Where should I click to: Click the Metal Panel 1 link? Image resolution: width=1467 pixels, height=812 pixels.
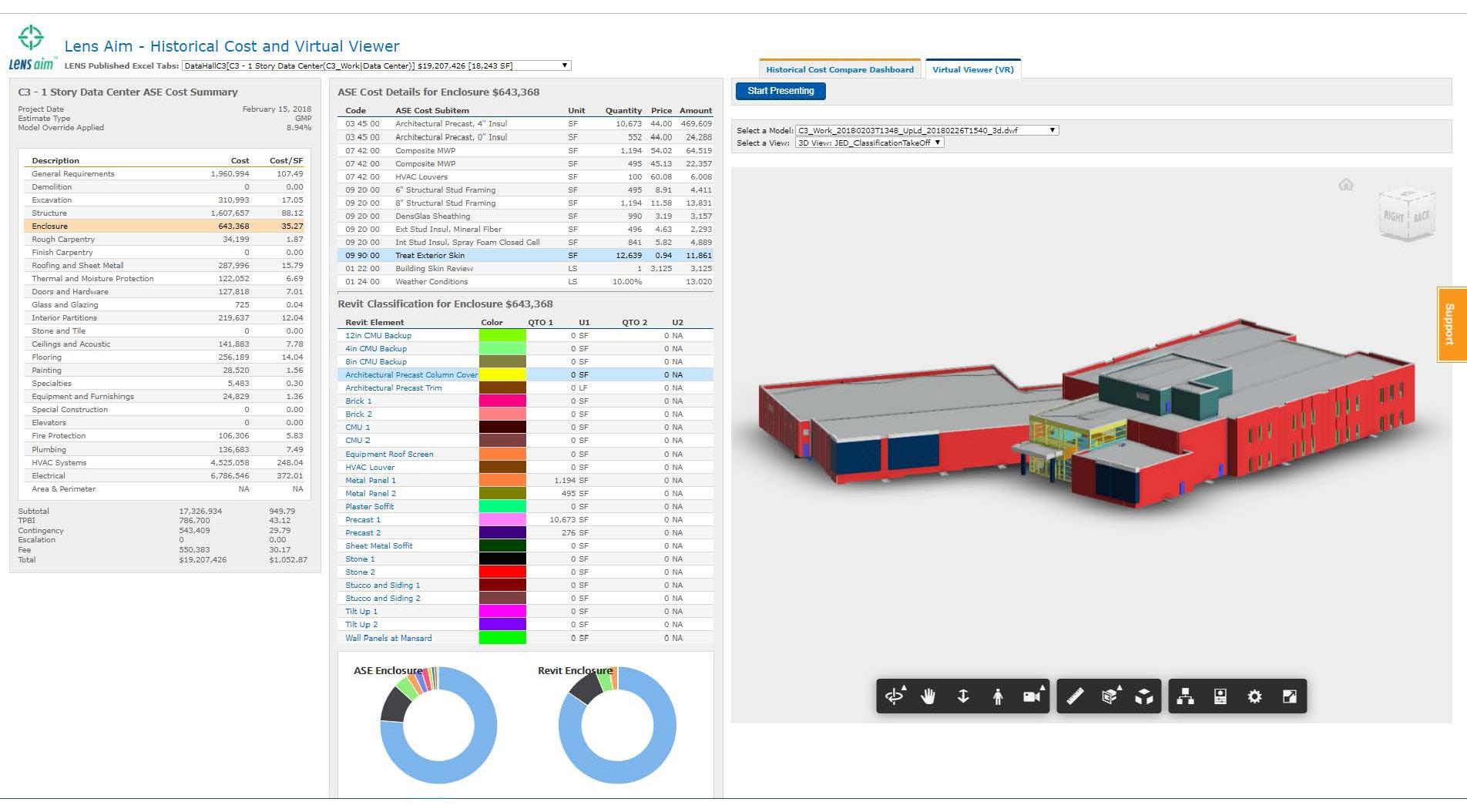(x=371, y=481)
